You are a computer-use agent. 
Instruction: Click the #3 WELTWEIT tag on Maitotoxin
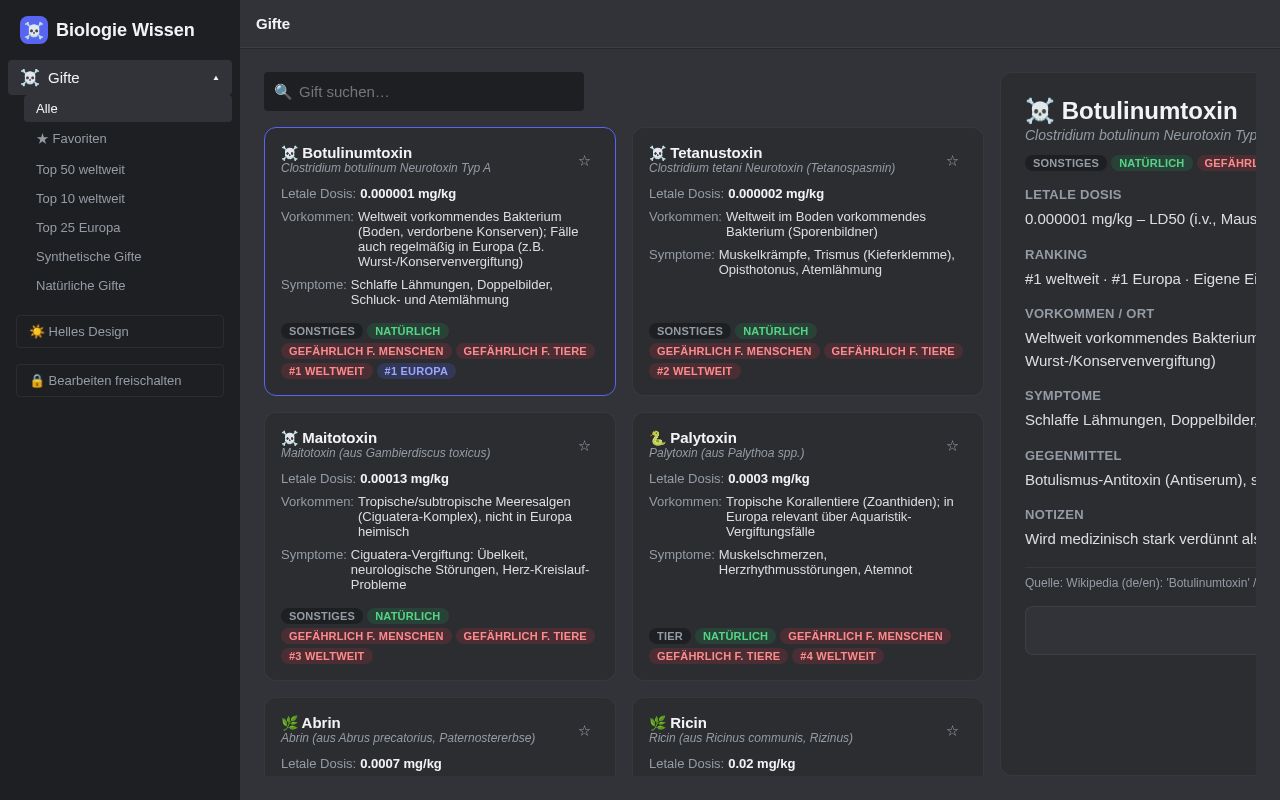point(327,656)
